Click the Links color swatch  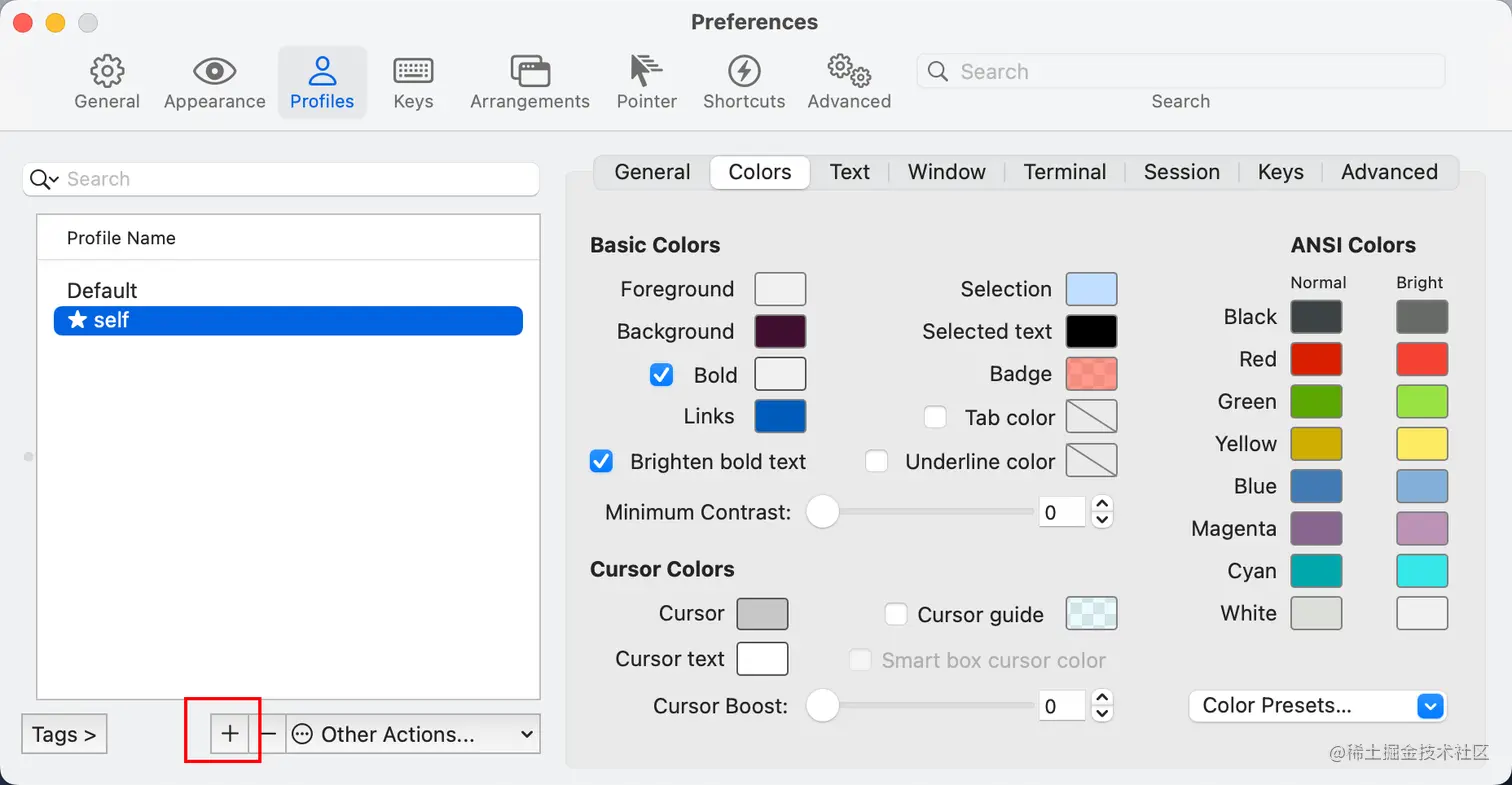(780, 416)
